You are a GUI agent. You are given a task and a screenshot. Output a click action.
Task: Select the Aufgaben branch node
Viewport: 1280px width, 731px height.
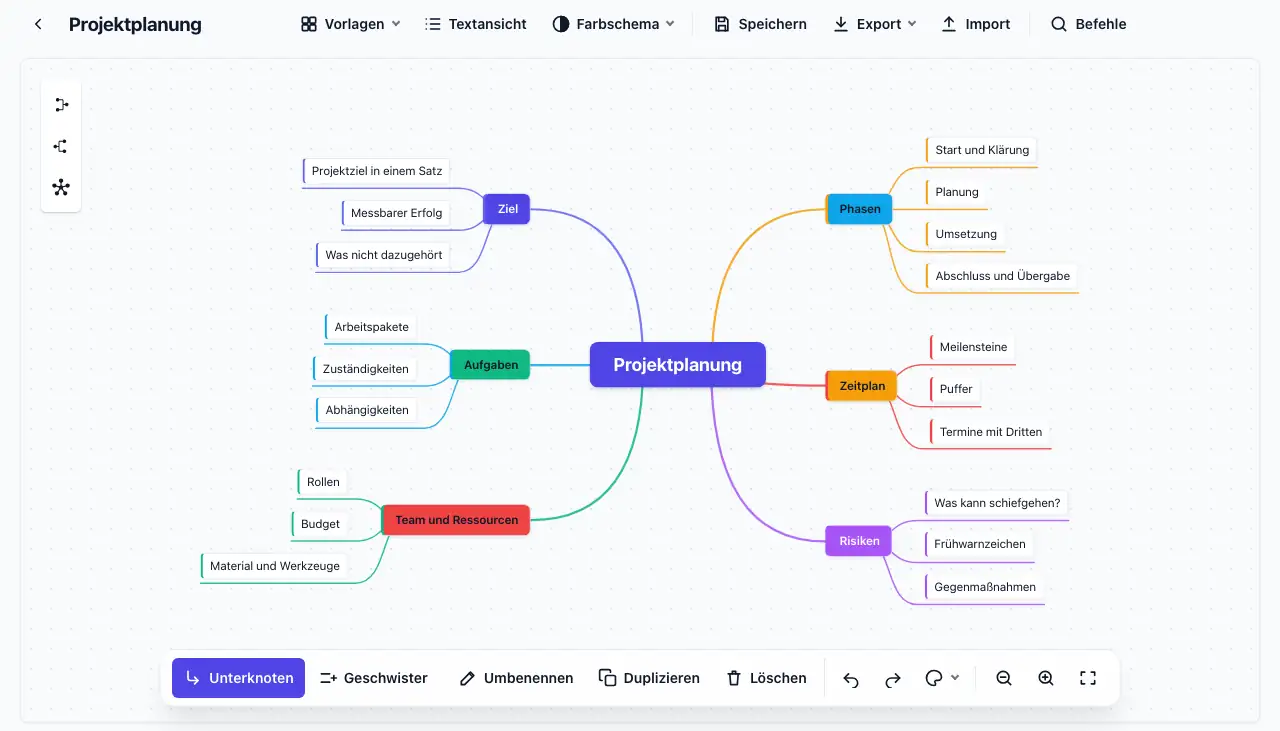point(490,365)
